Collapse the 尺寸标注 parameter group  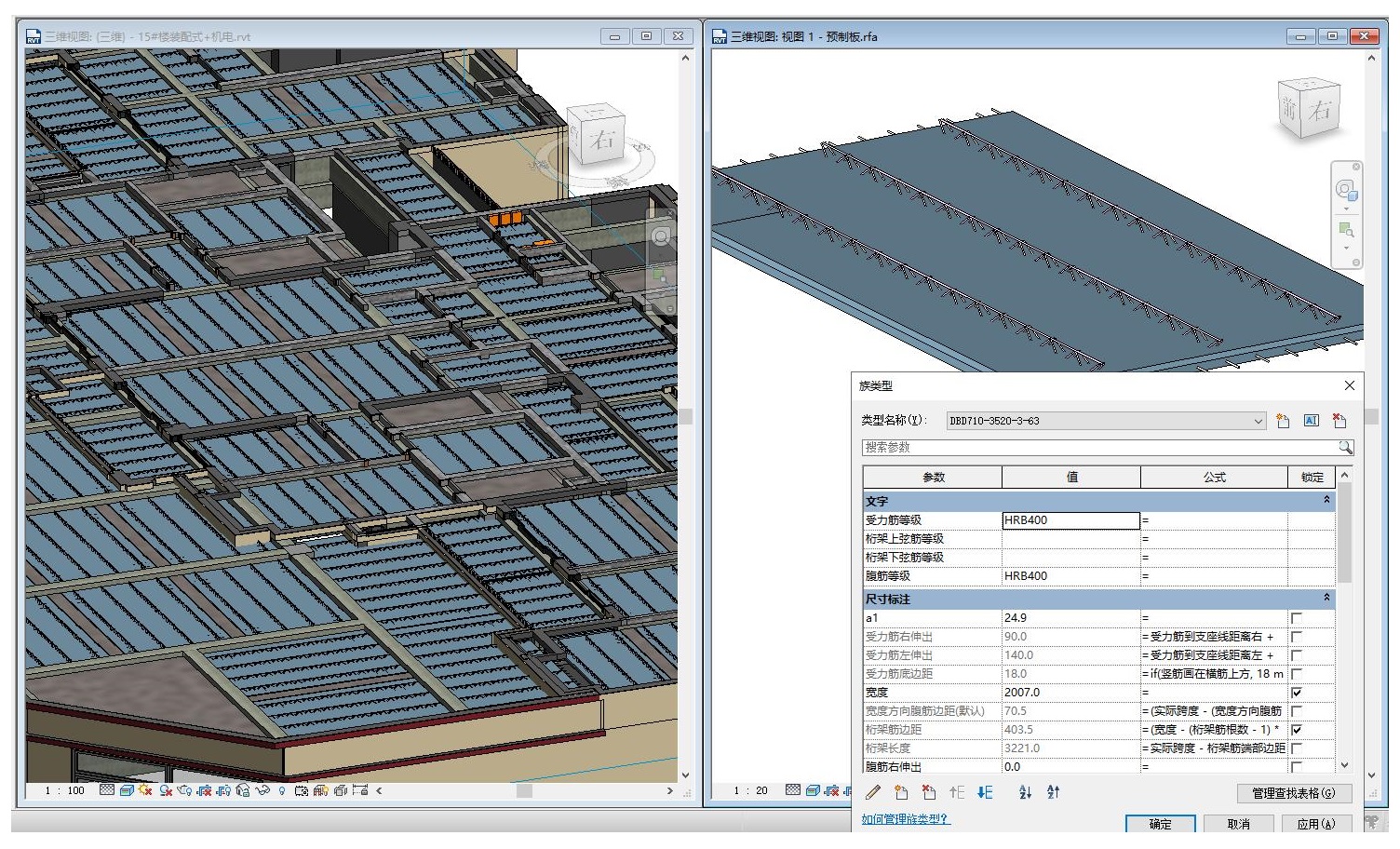pyautogui.click(x=1326, y=598)
